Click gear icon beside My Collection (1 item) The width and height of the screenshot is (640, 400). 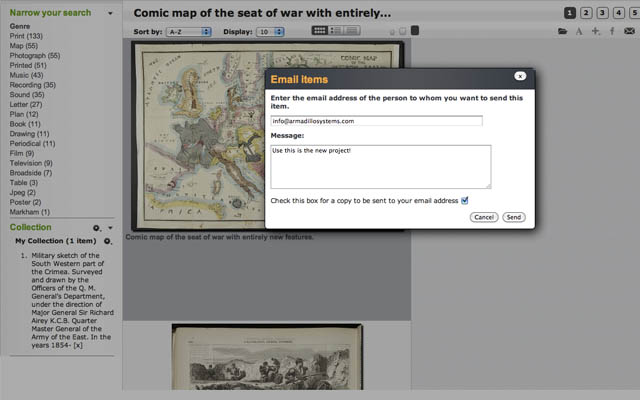pos(107,241)
